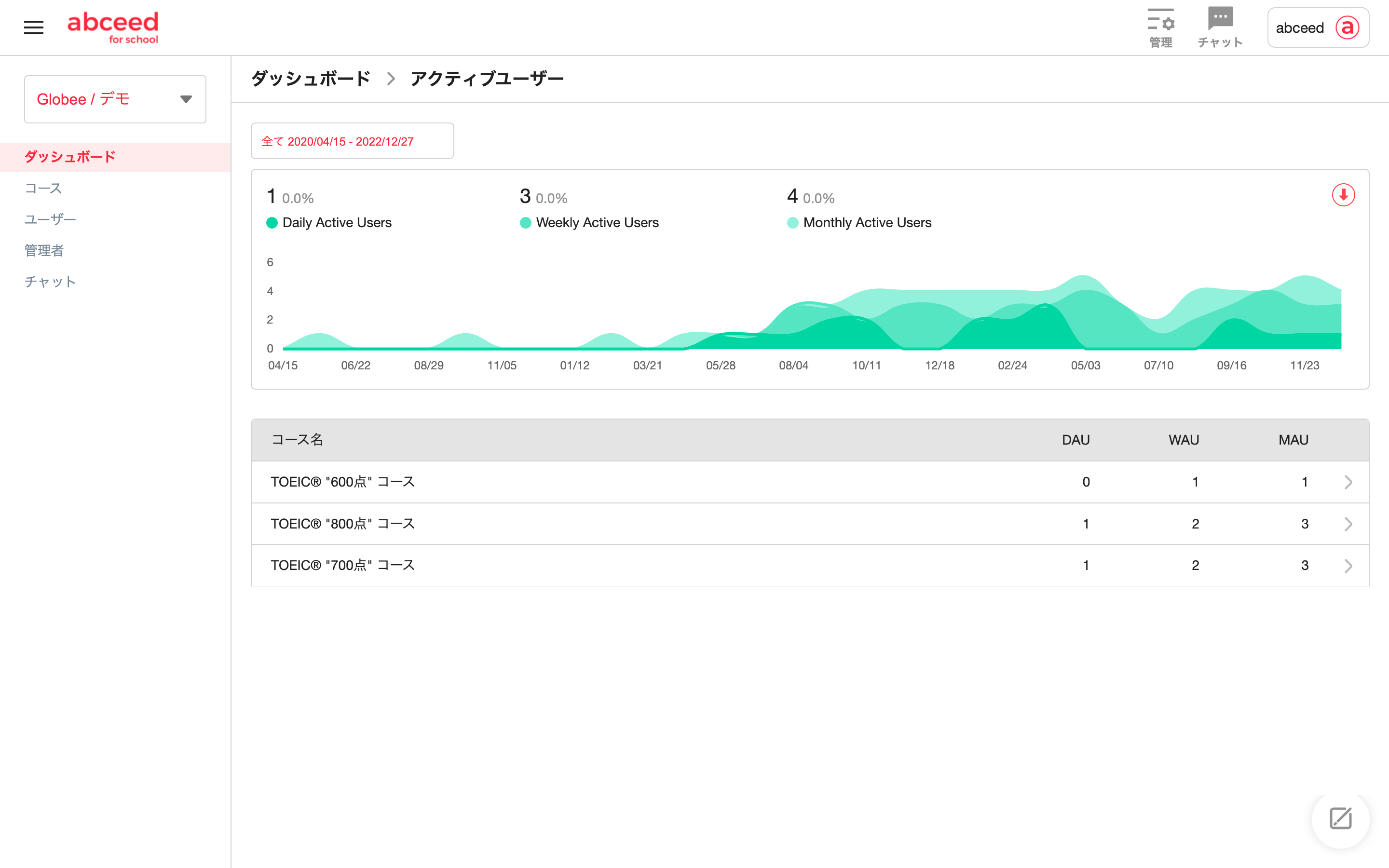Select コース in the sidebar

[43, 188]
